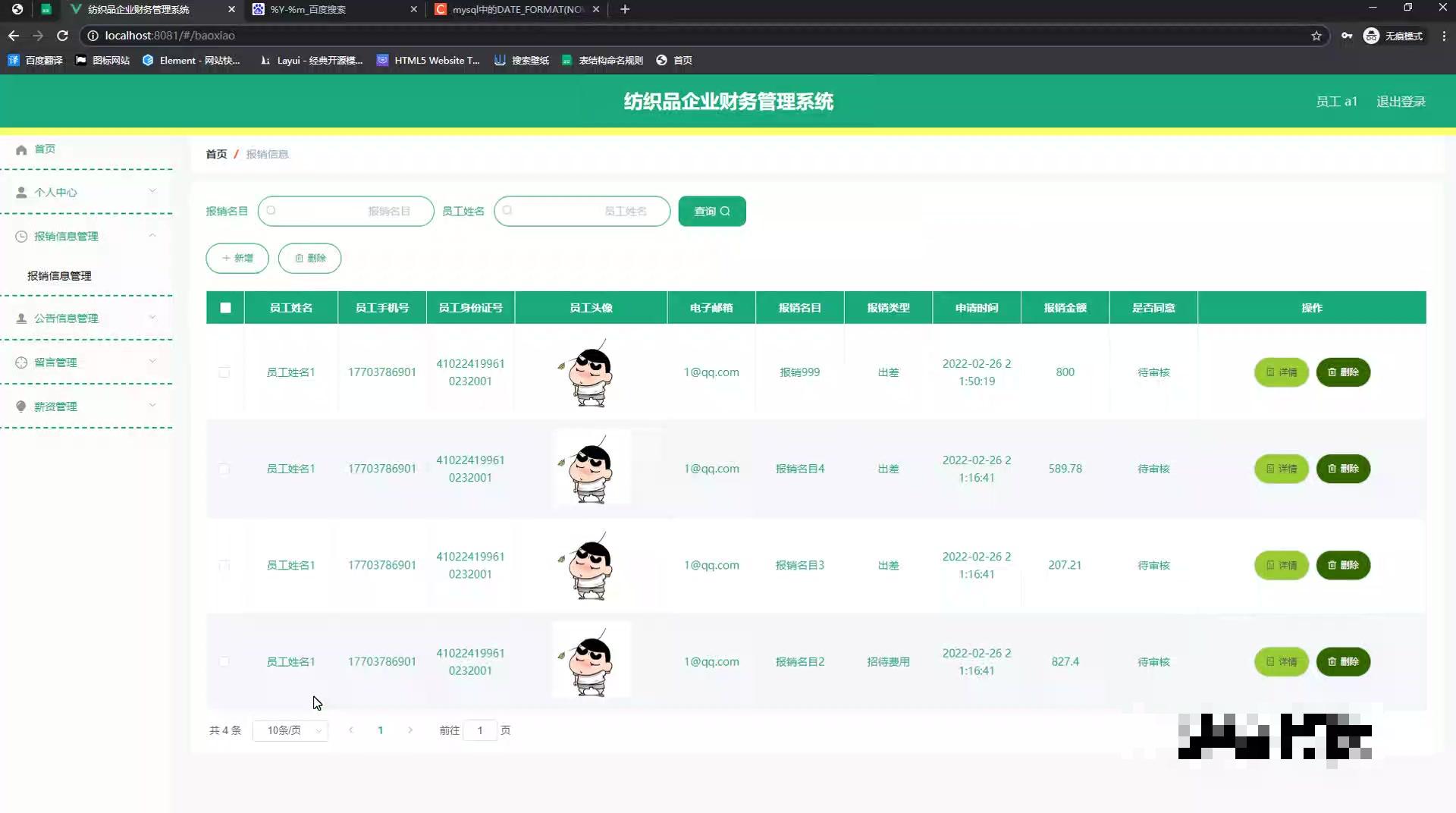Open Layui 经典开源 bookmark
The height and width of the screenshot is (813, 1456).
pyautogui.click(x=311, y=60)
